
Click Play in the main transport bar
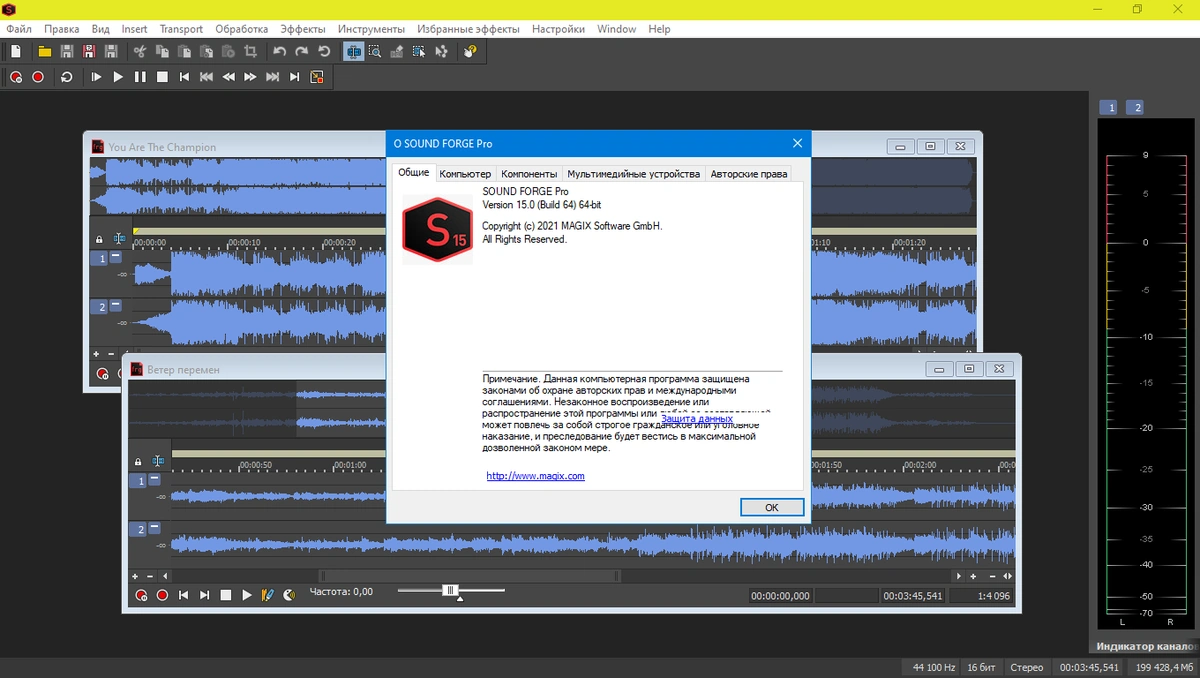[118, 77]
